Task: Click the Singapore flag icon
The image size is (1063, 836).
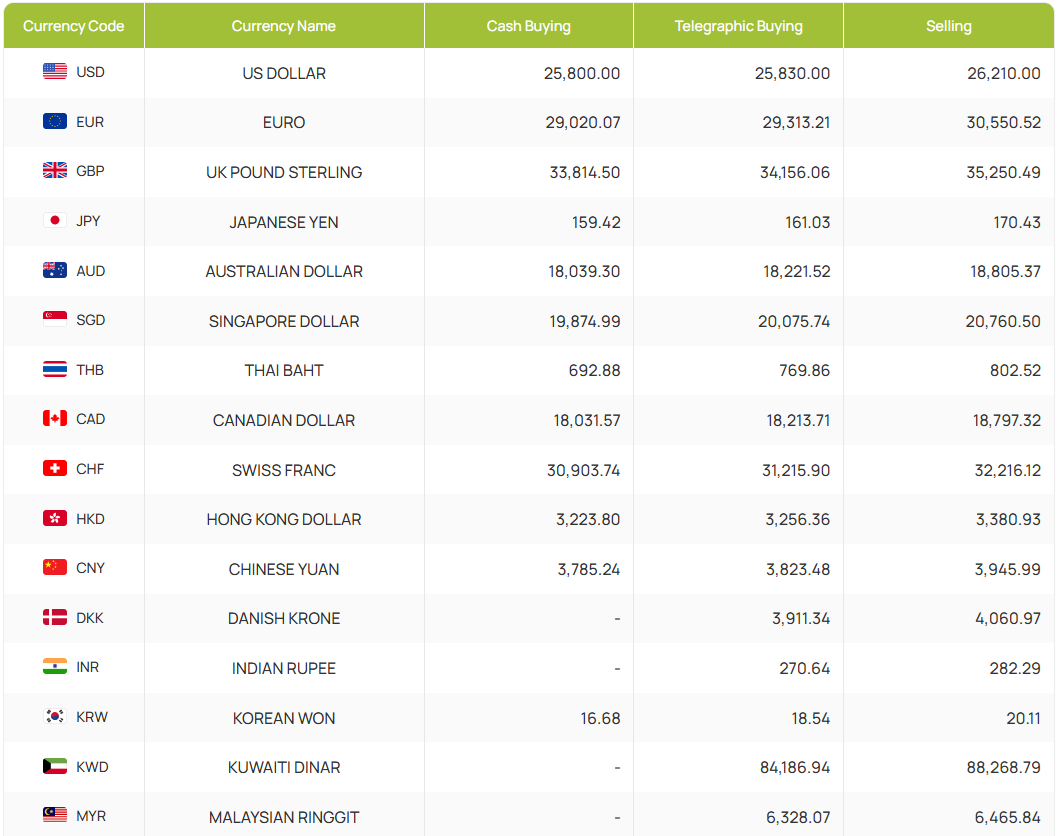Action: 55,319
